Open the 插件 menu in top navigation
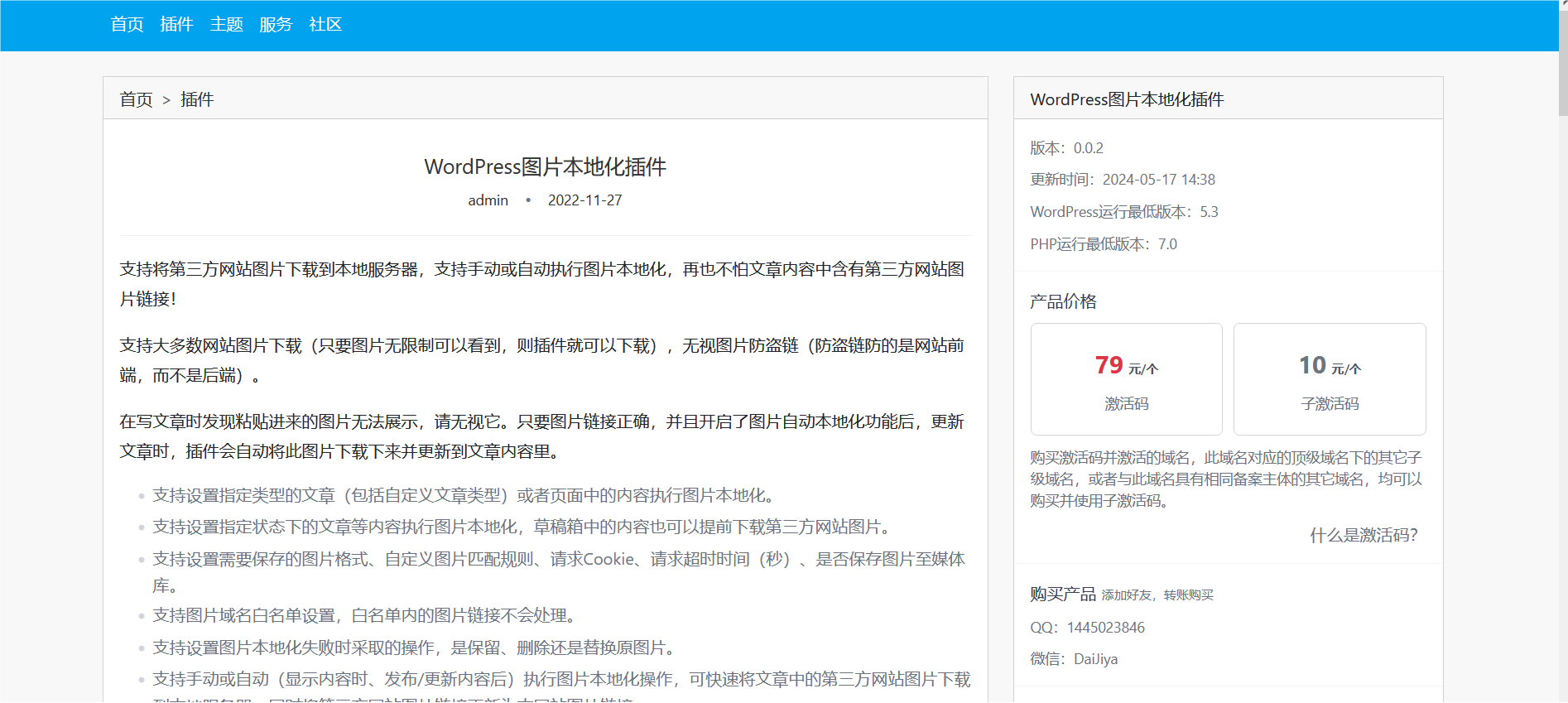 pos(177,25)
